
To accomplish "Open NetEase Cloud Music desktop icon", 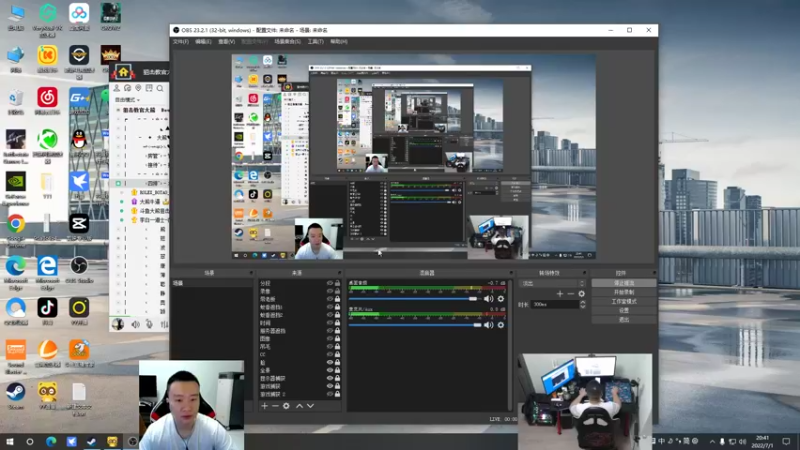I will (x=47, y=101).
